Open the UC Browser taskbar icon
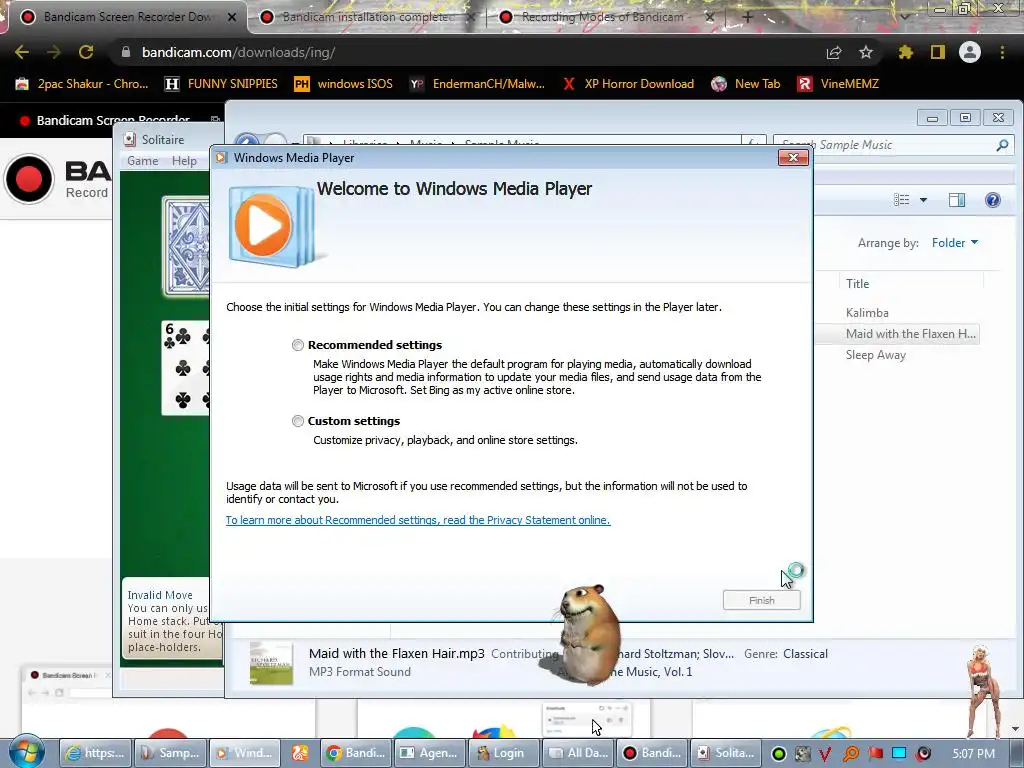This screenshot has width=1024, height=768. 300,753
